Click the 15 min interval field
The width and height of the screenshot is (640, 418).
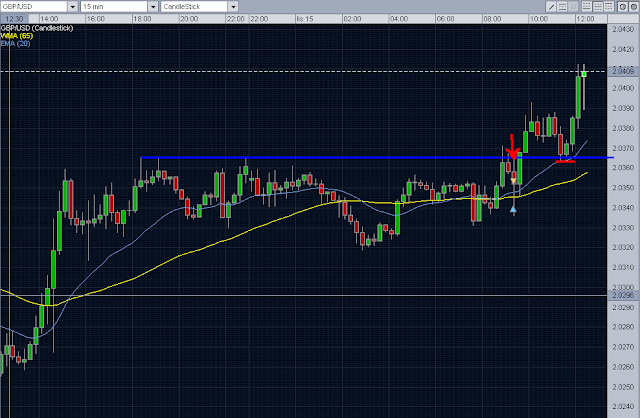tap(114, 7)
